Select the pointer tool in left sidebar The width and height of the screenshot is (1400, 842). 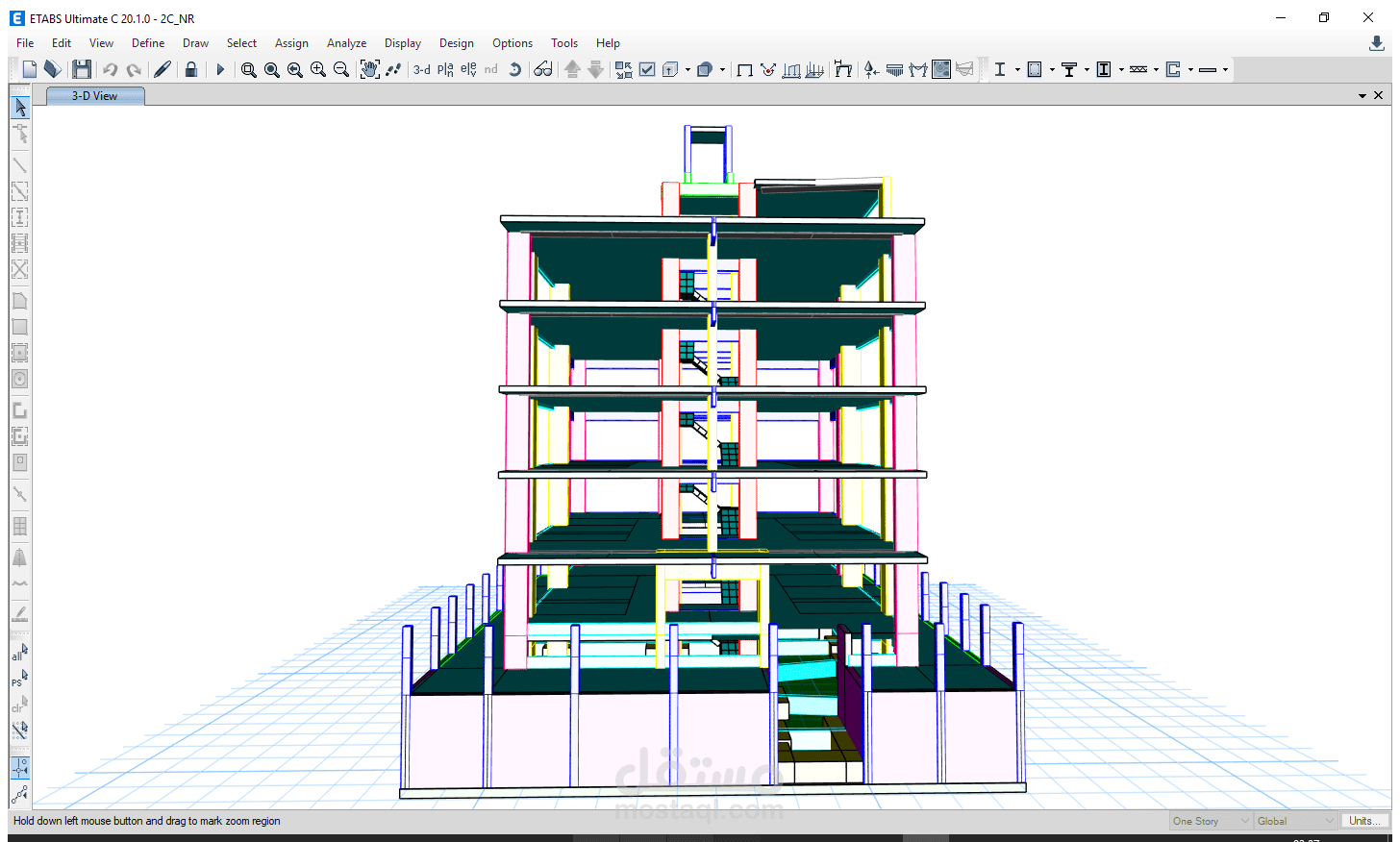click(x=20, y=107)
